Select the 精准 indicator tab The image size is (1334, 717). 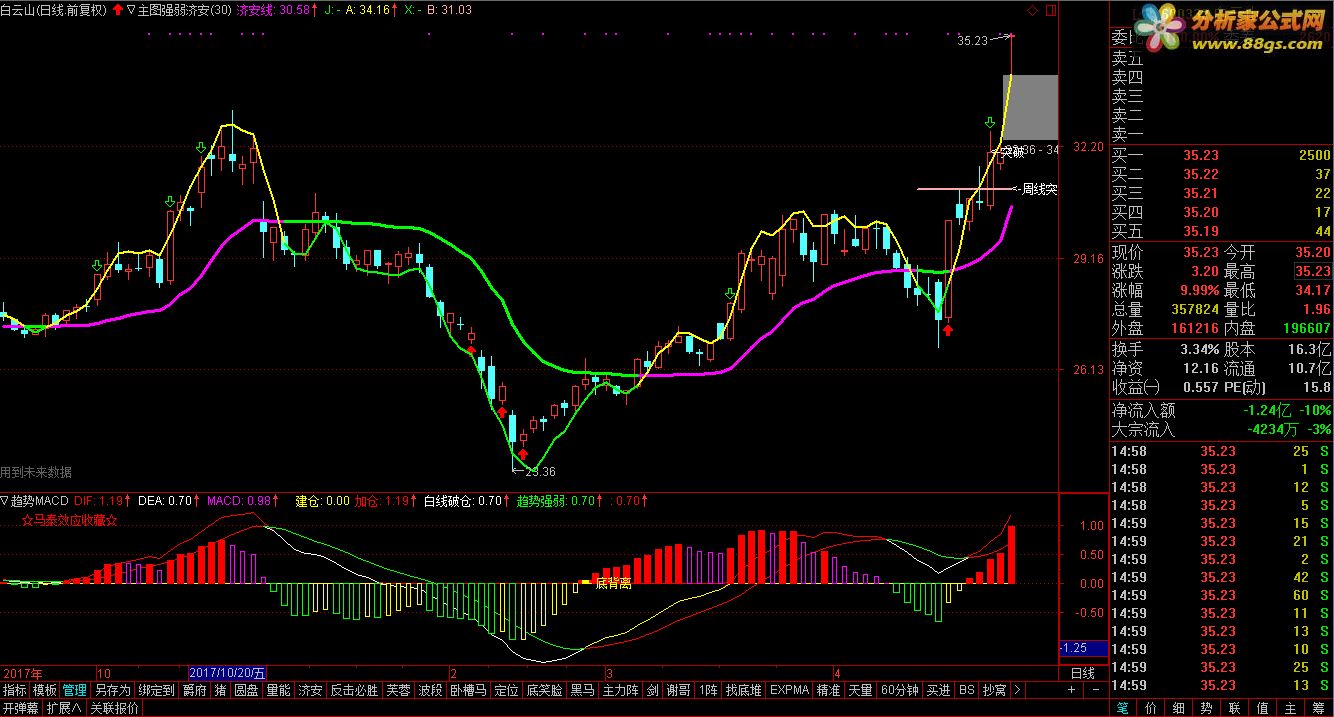point(828,690)
